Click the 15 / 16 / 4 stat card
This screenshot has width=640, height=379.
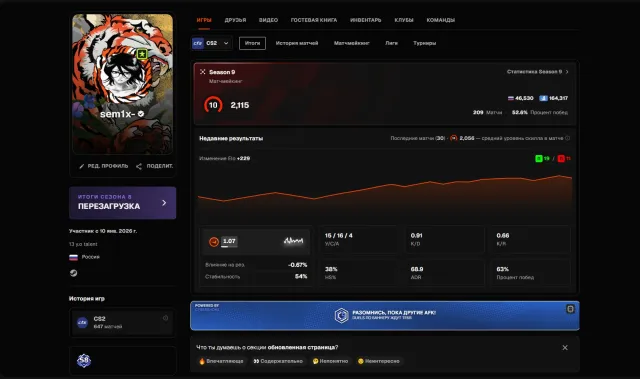click(x=358, y=239)
